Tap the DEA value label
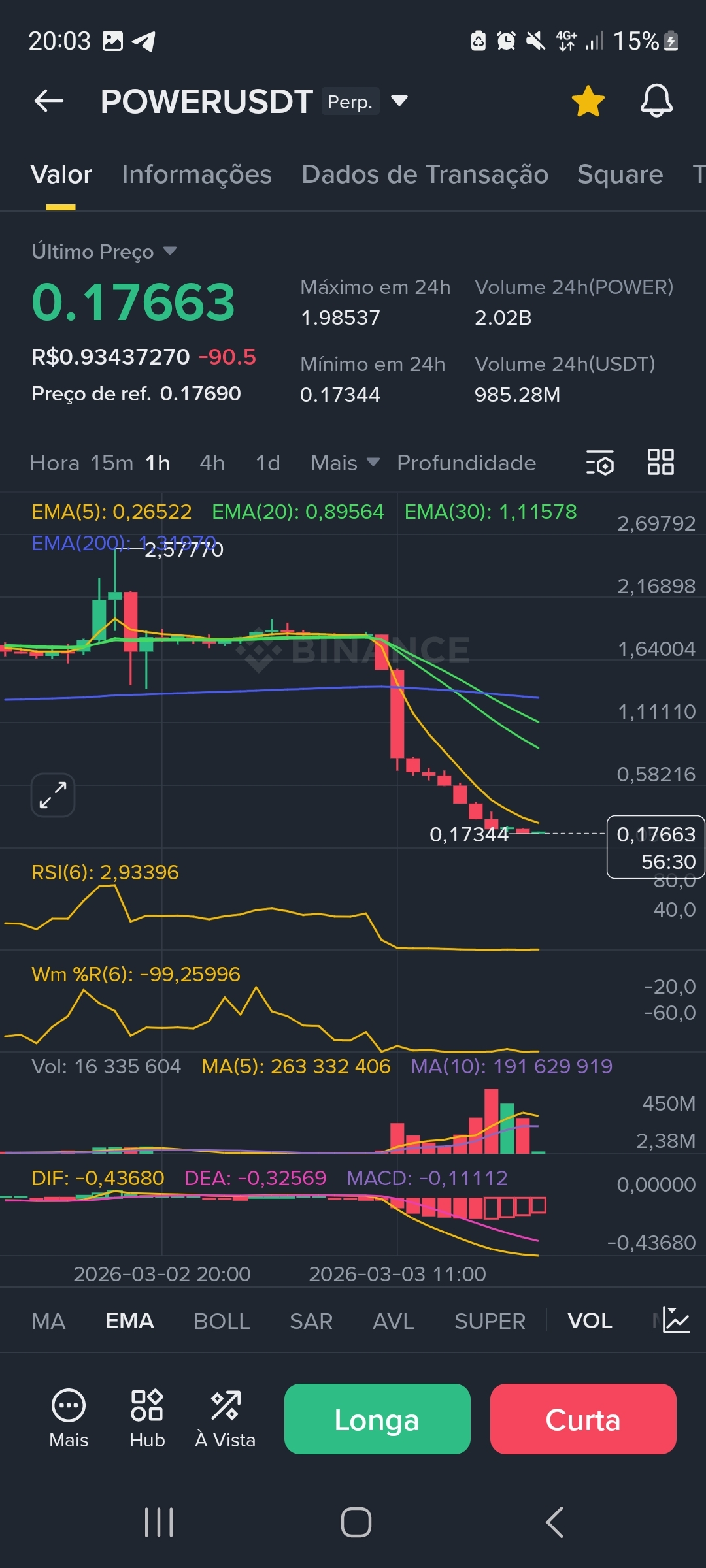The height and width of the screenshot is (1568, 706). point(255,1178)
